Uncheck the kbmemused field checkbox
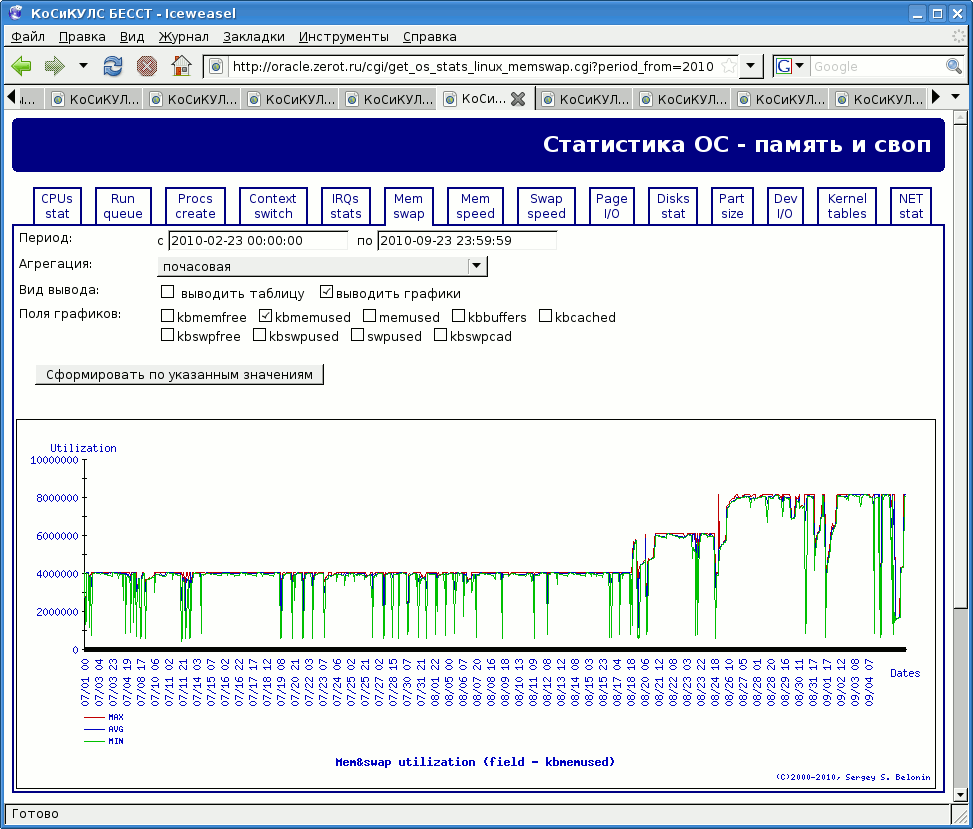Screen dimensions: 973x829 click(x=266, y=317)
